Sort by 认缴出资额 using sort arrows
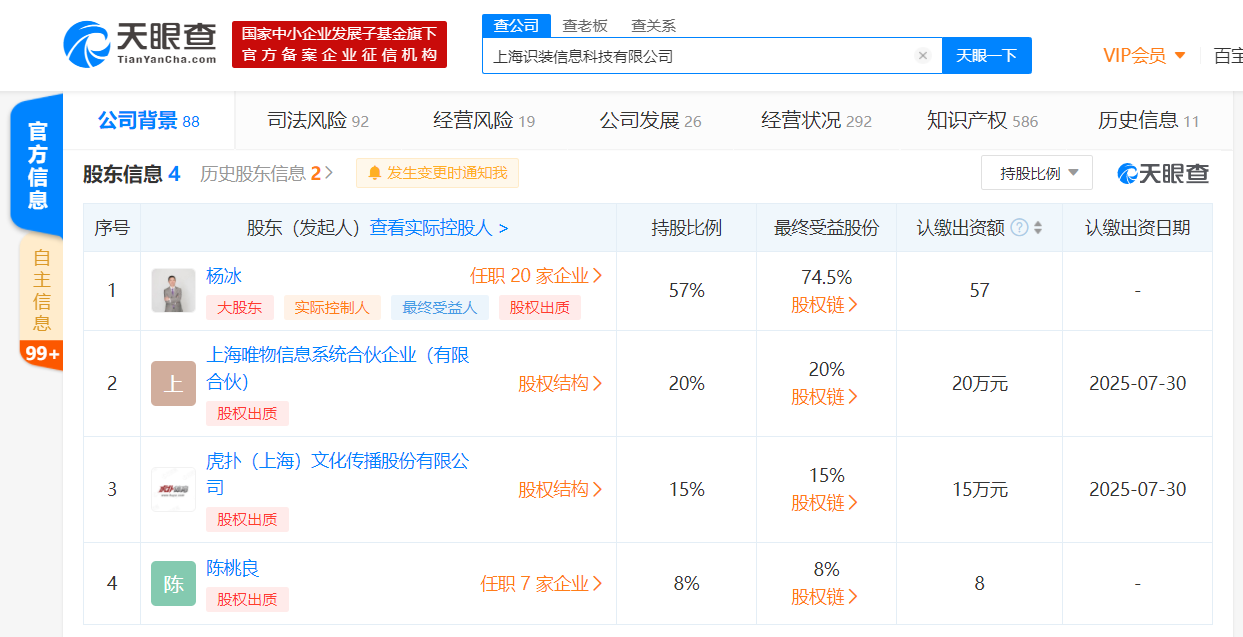Viewport: 1243px width, 637px height. coord(1038,228)
